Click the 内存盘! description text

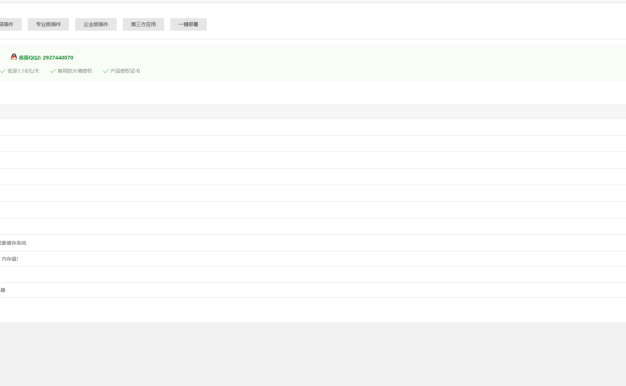point(10,259)
